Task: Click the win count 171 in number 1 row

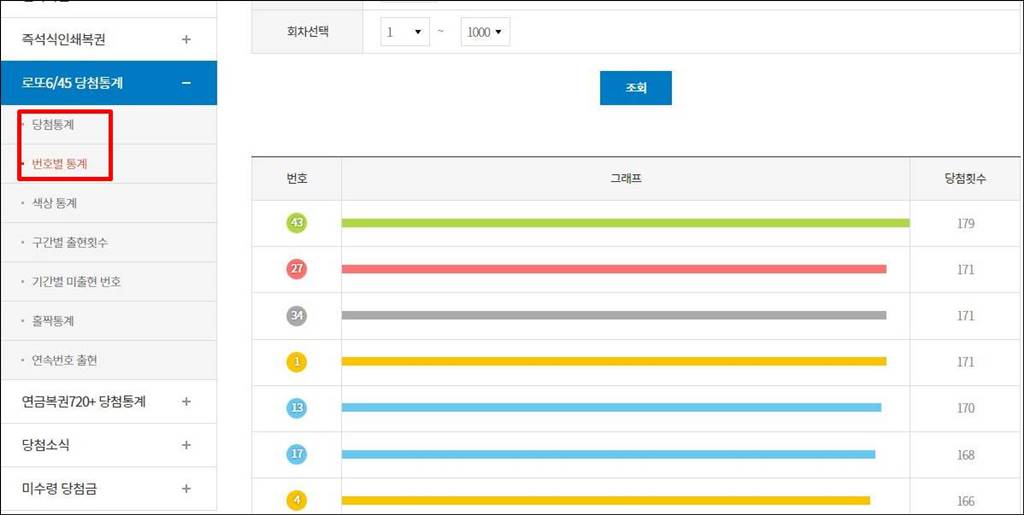Action: pos(966,362)
